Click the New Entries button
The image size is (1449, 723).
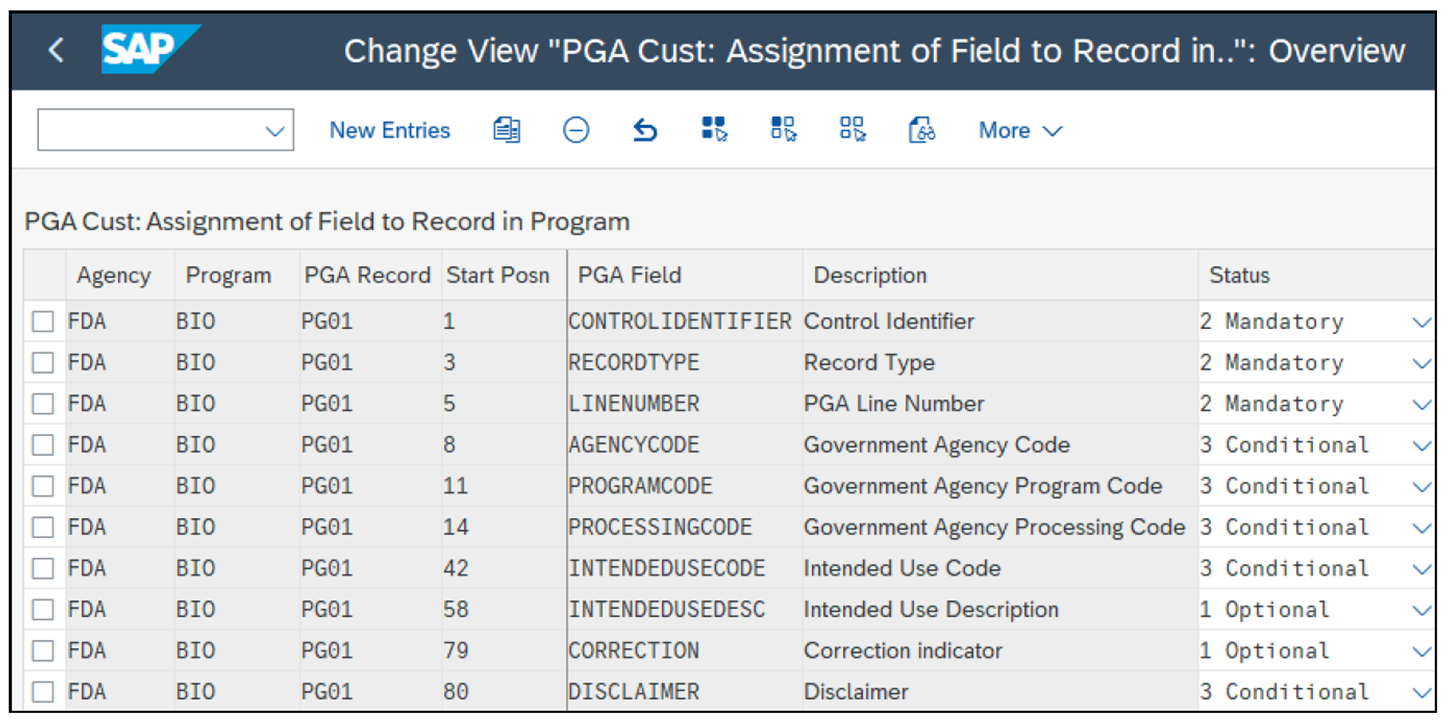click(389, 129)
